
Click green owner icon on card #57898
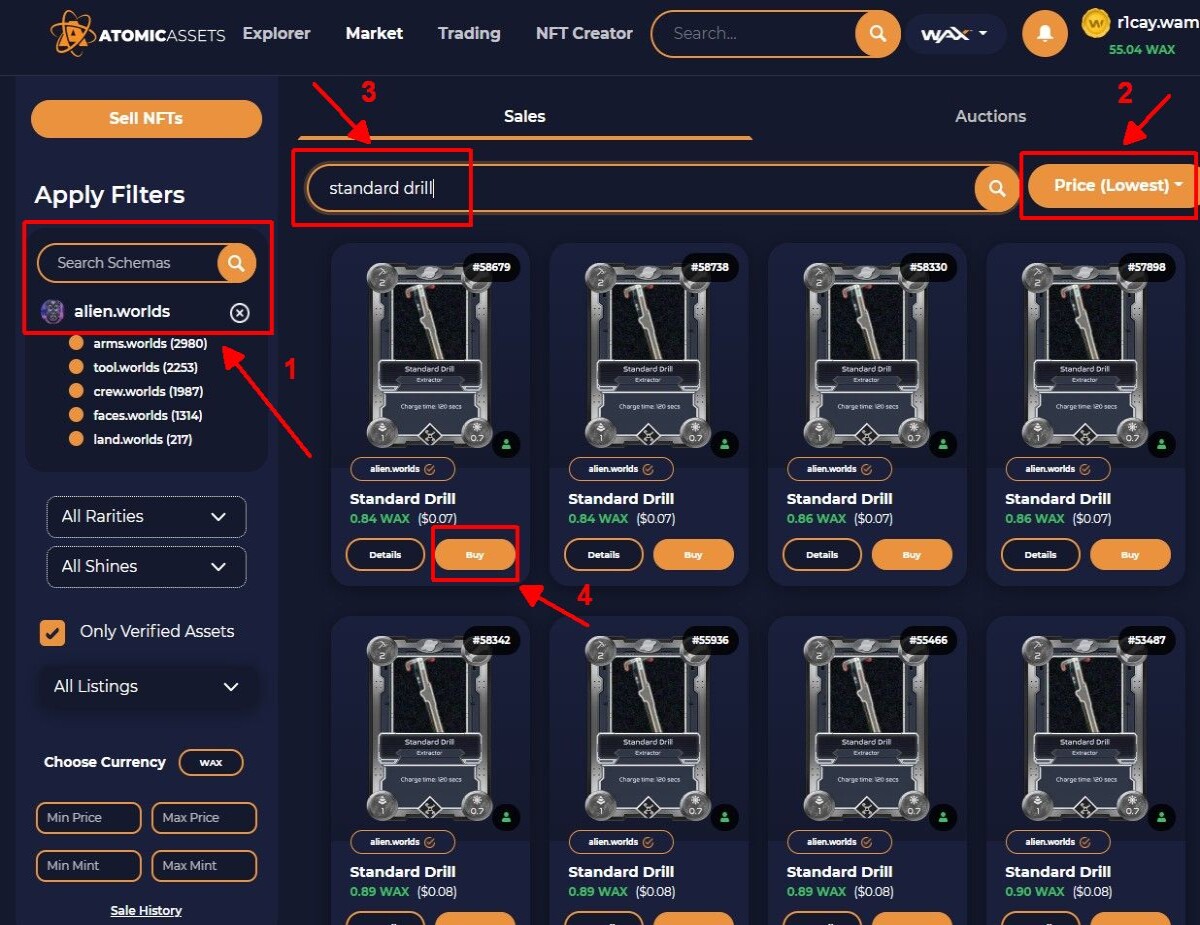(1161, 443)
